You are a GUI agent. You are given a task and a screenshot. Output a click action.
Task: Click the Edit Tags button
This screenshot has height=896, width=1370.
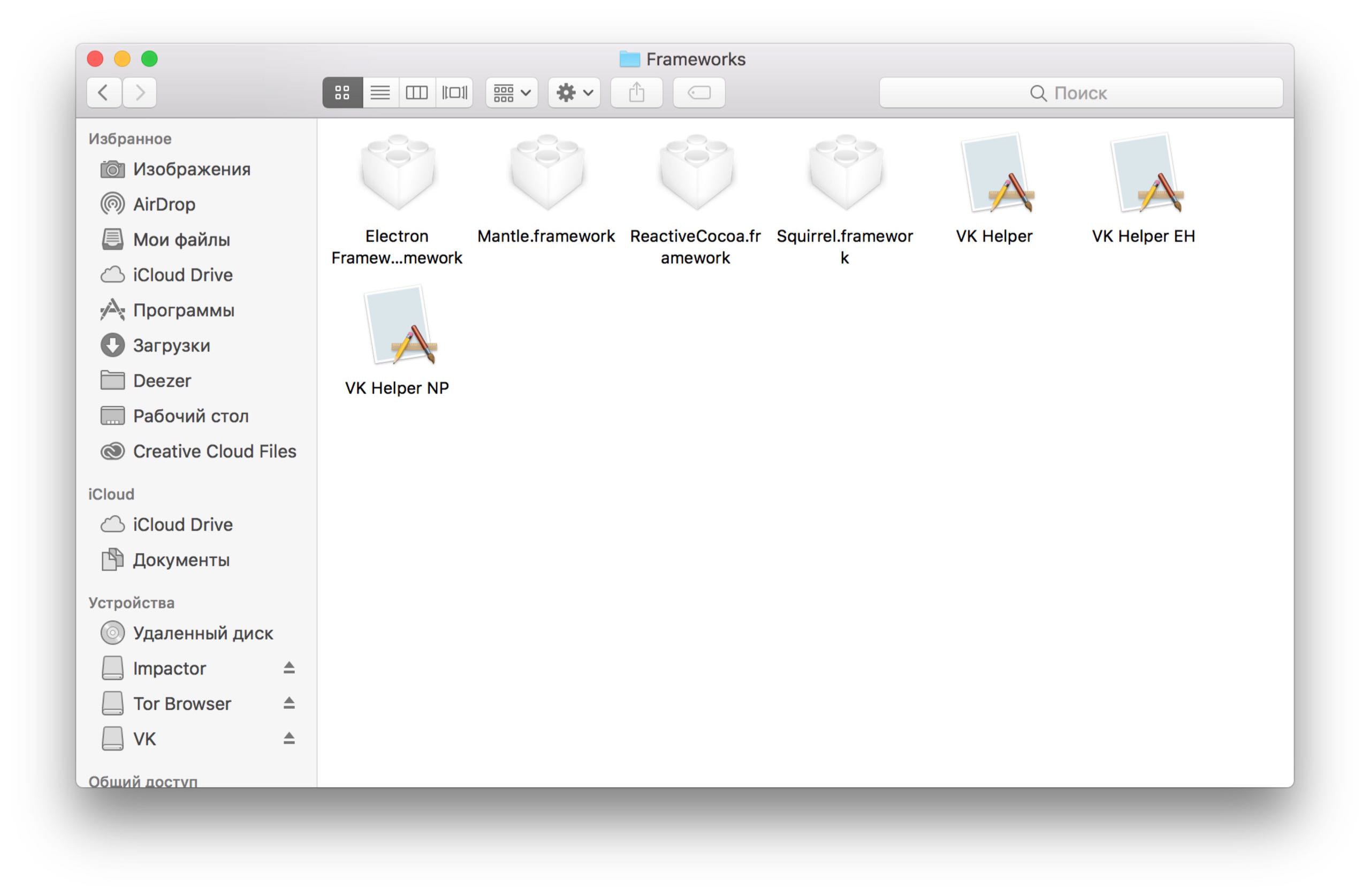click(698, 93)
